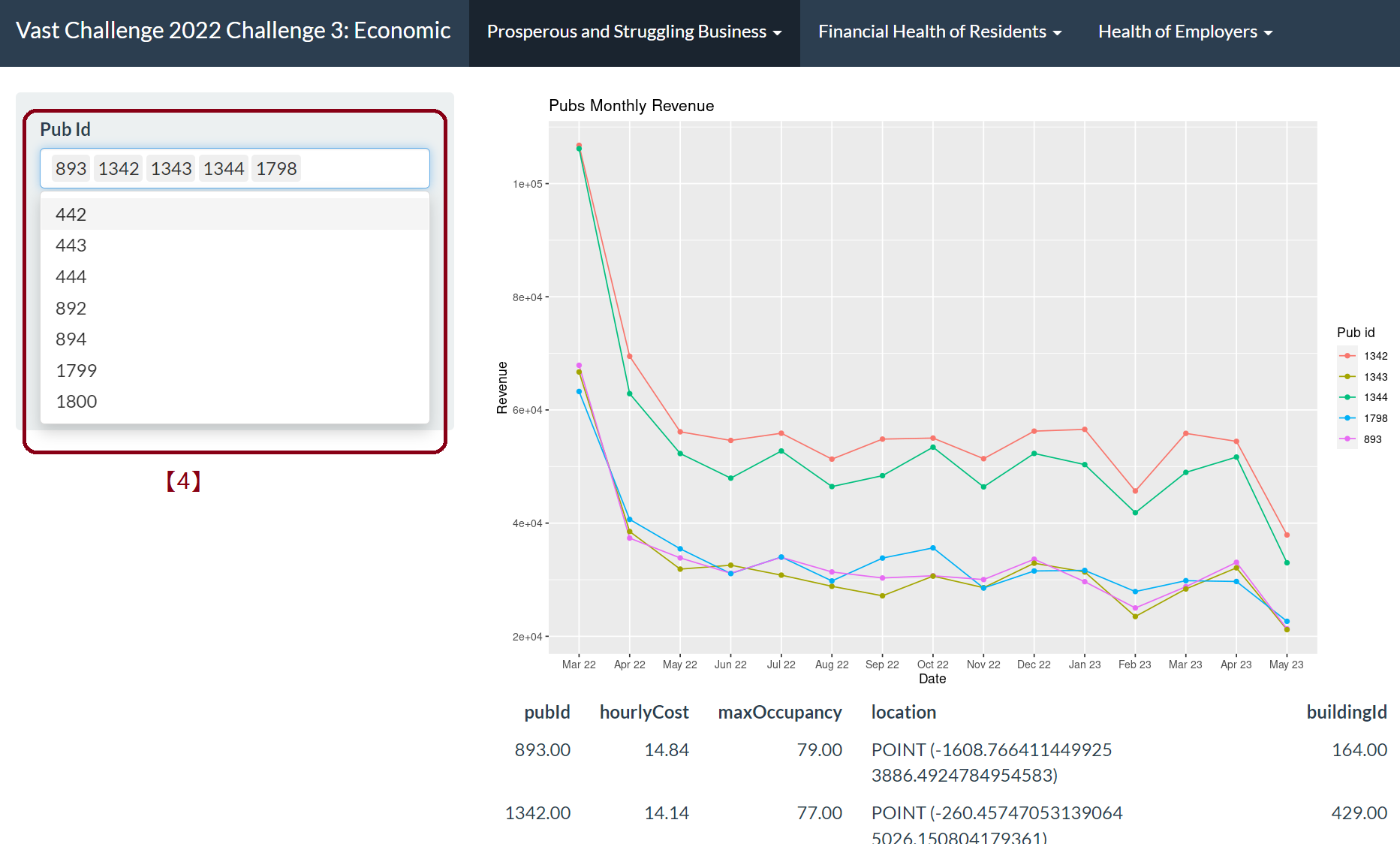
Task: Select the 1343 chip in Pub Id box
Action: [x=171, y=169]
